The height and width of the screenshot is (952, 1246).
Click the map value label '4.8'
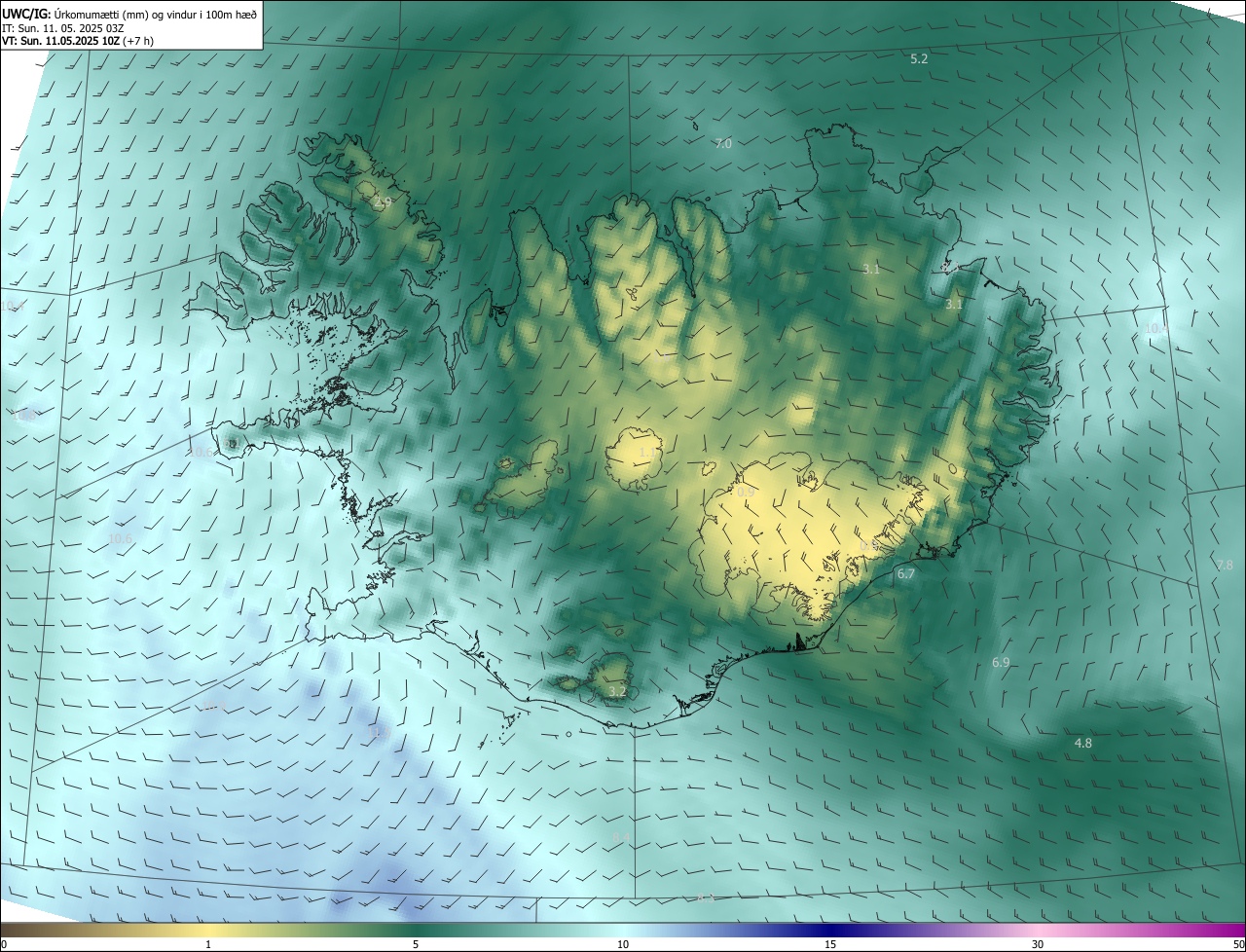pyautogui.click(x=1082, y=743)
